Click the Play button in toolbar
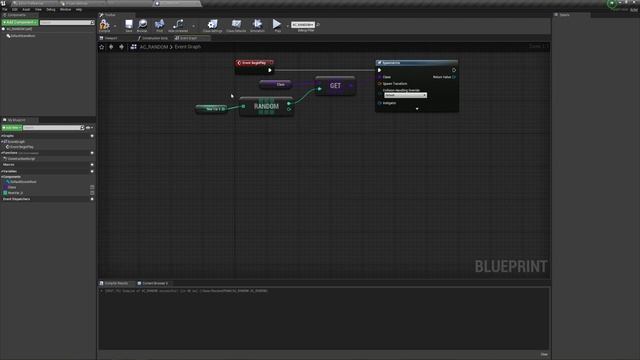Screen dimensions: 640x360 tap(277, 24)
